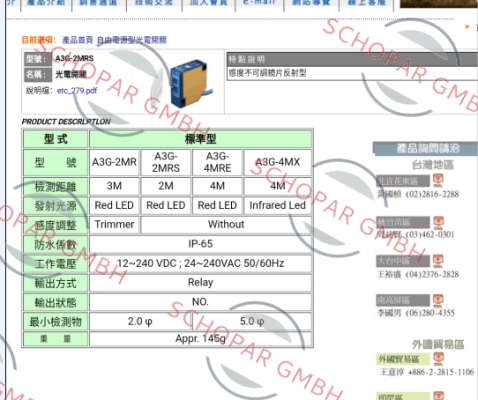
Task: Click the (06)280-4355 phone number
Action: coord(430,313)
